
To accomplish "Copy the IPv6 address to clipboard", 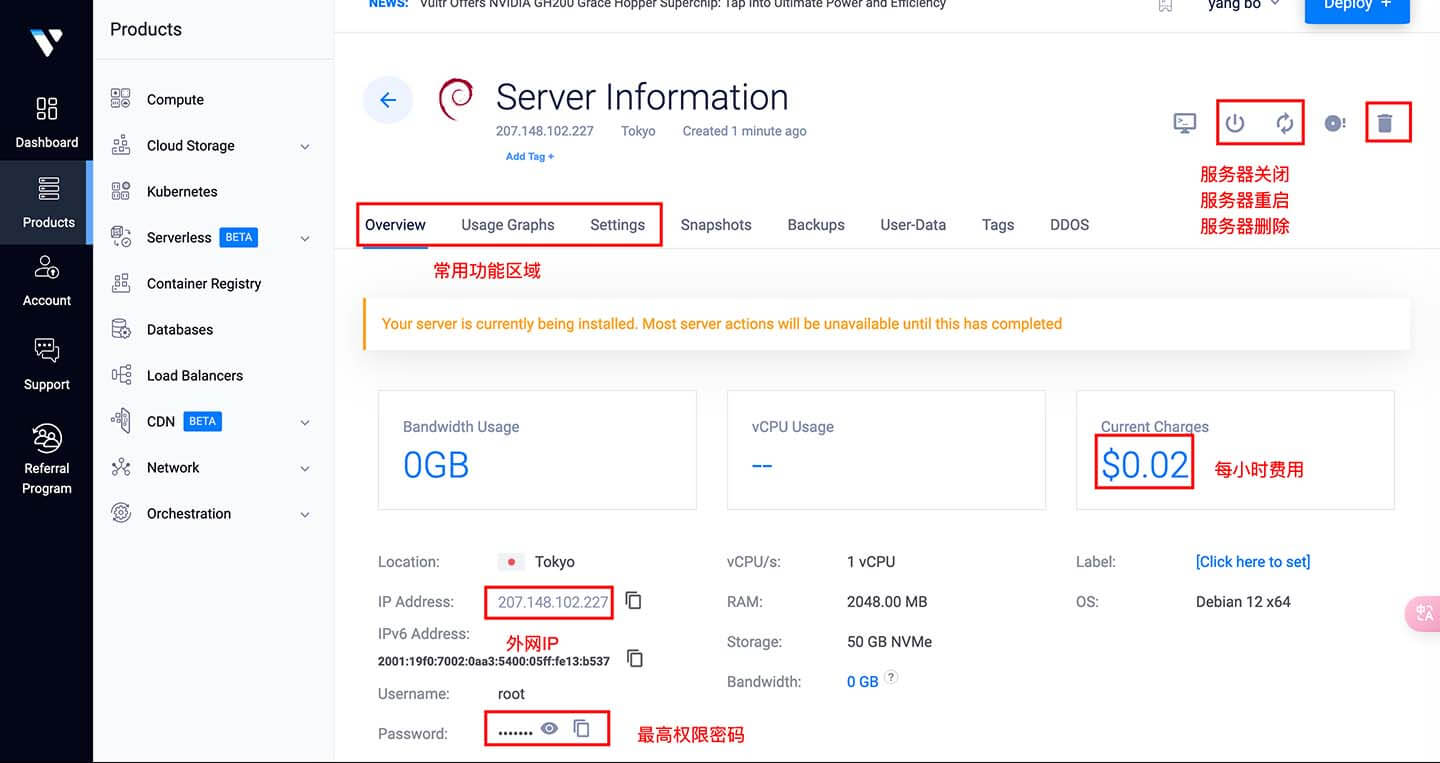I will [635, 658].
